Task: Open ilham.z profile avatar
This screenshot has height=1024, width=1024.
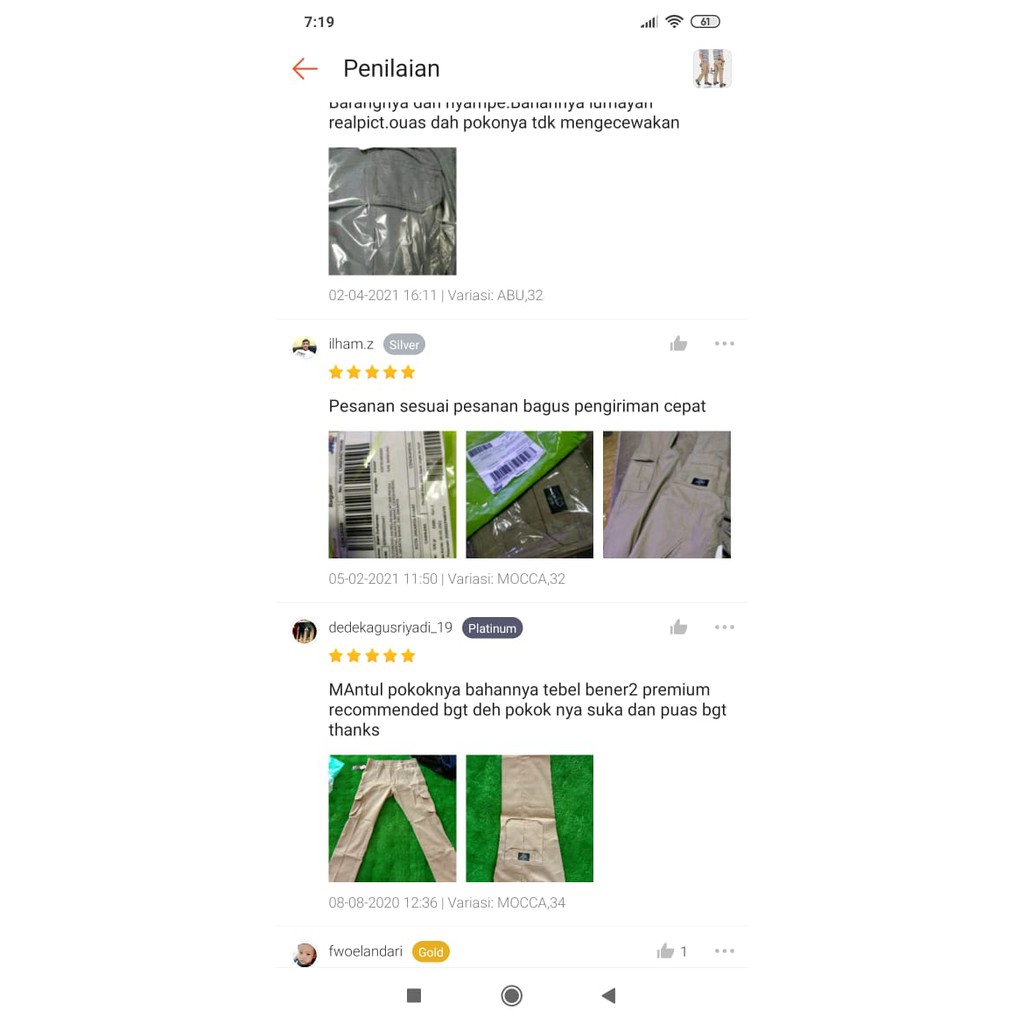Action: [x=304, y=347]
